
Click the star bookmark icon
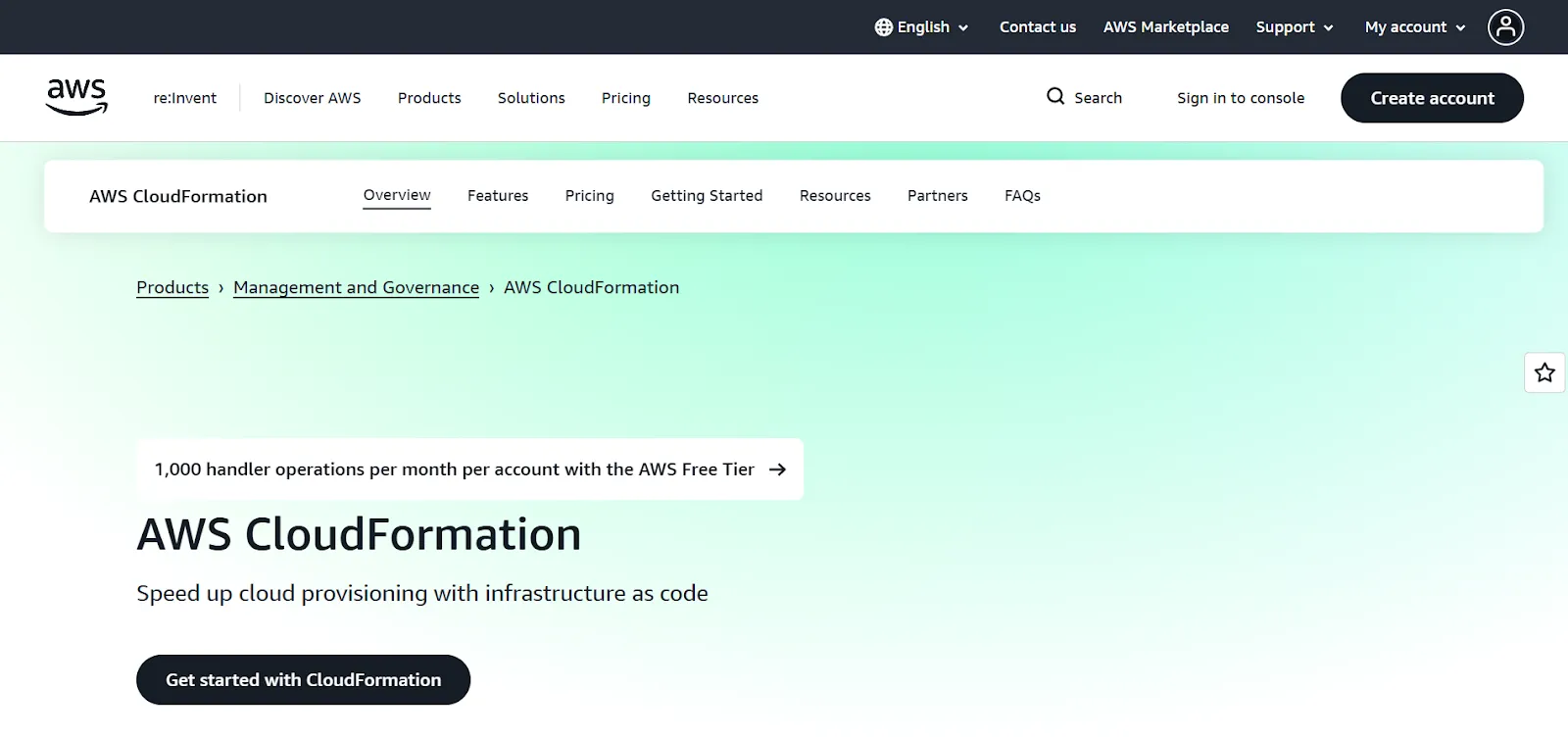pyautogui.click(x=1544, y=372)
